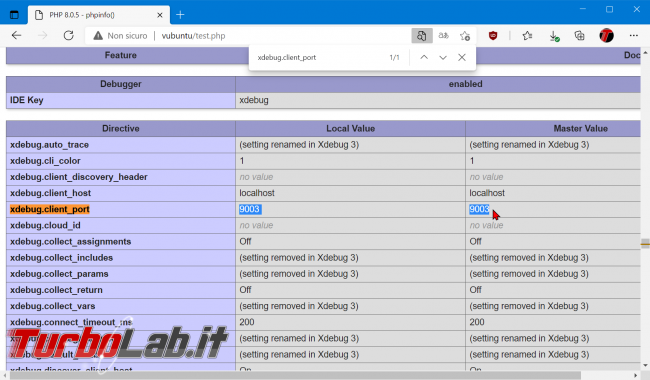Select the PHP 8.0.5 phpinfo() tab
650x380 pixels.
[99, 15]
